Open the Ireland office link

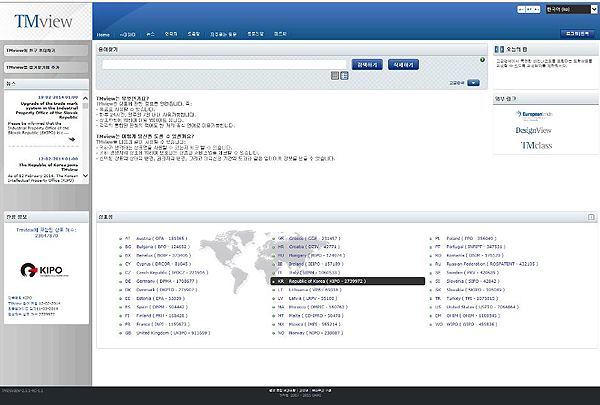pyautogui.click(x=316, y=264)
